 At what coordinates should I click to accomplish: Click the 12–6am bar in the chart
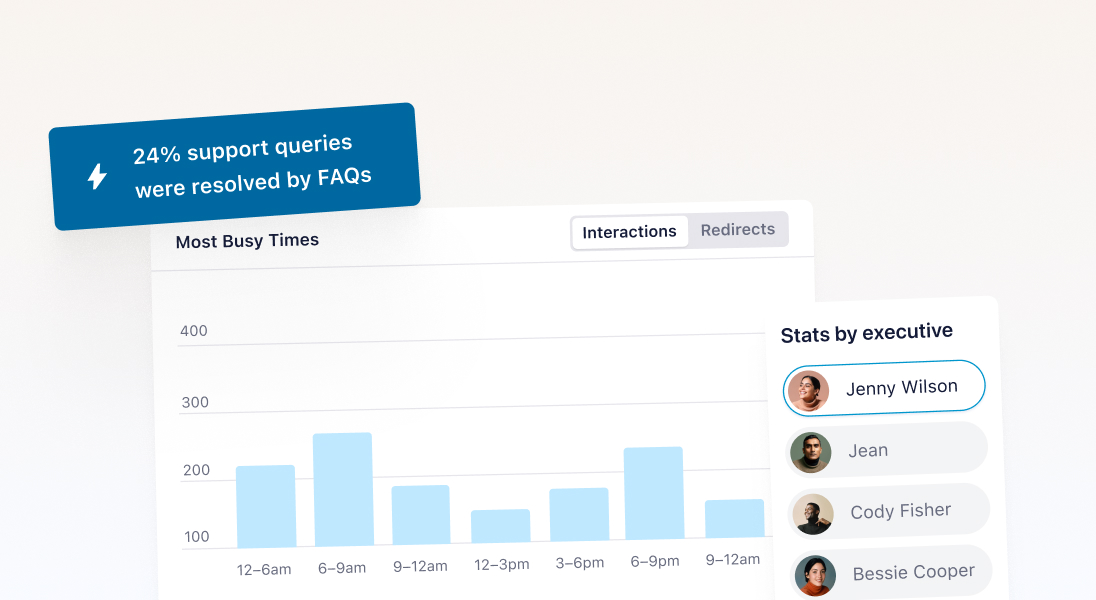tap(265, 505)
